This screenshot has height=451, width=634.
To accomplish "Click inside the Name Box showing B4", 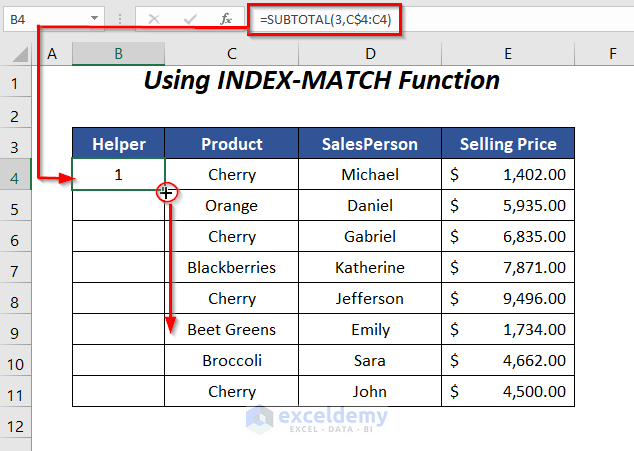I will click(x=42, y=18).
